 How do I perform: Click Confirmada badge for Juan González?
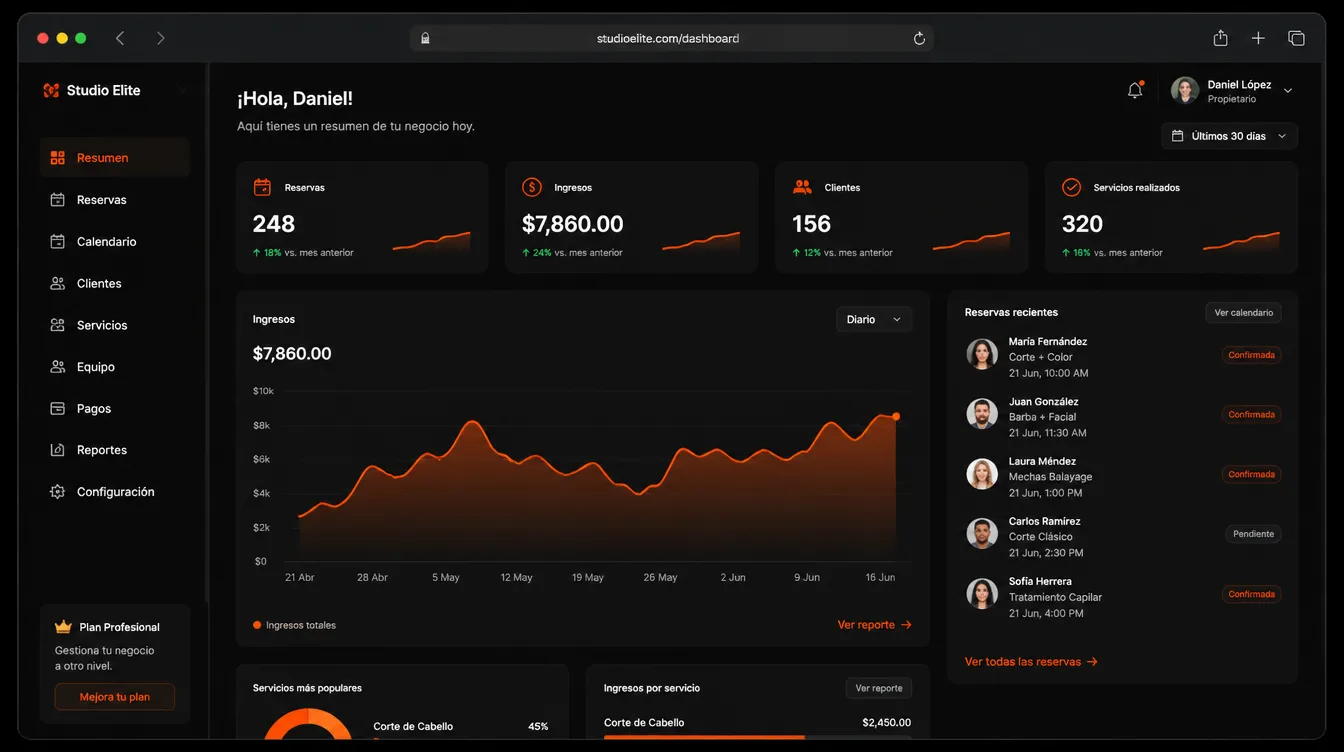(x=1251, y=414)
